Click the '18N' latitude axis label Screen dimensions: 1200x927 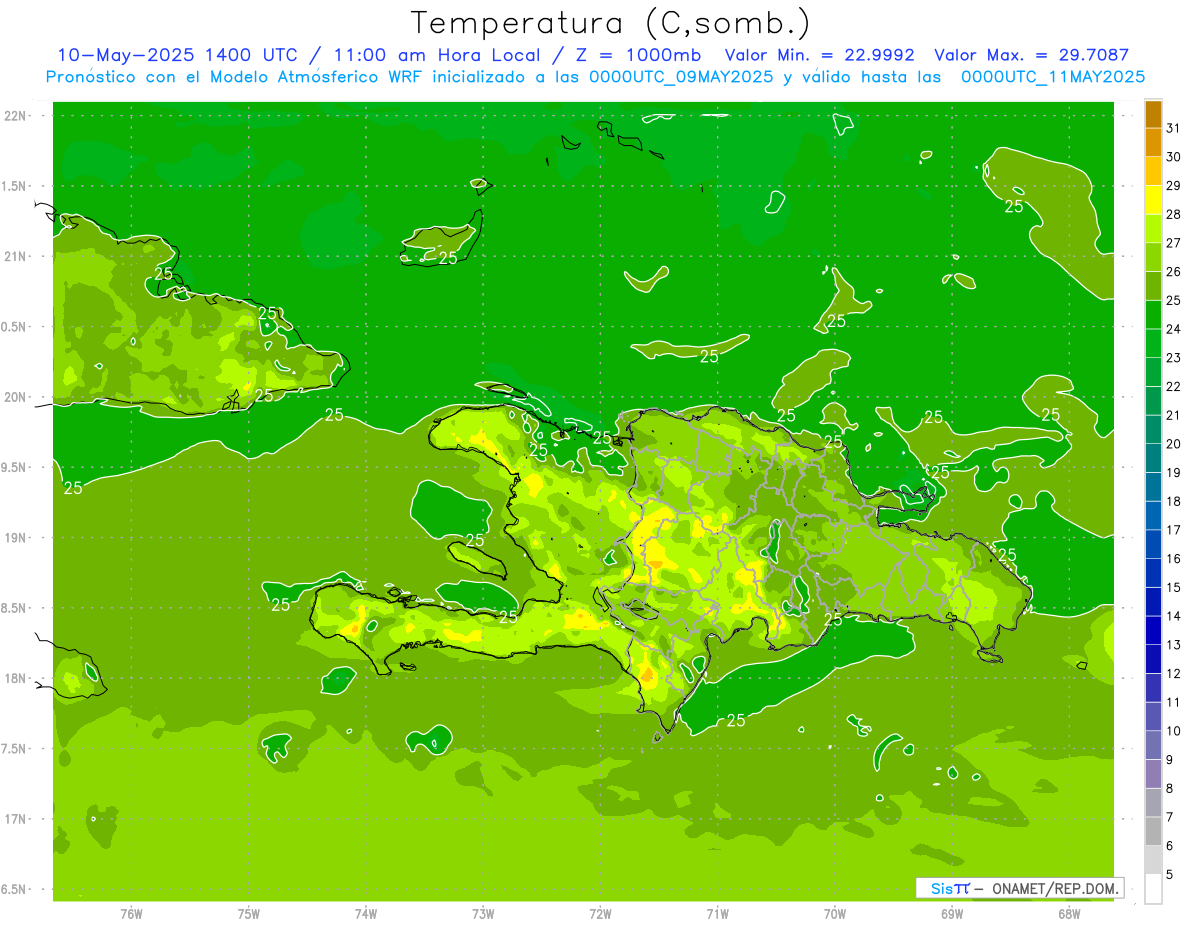point(16,678)
